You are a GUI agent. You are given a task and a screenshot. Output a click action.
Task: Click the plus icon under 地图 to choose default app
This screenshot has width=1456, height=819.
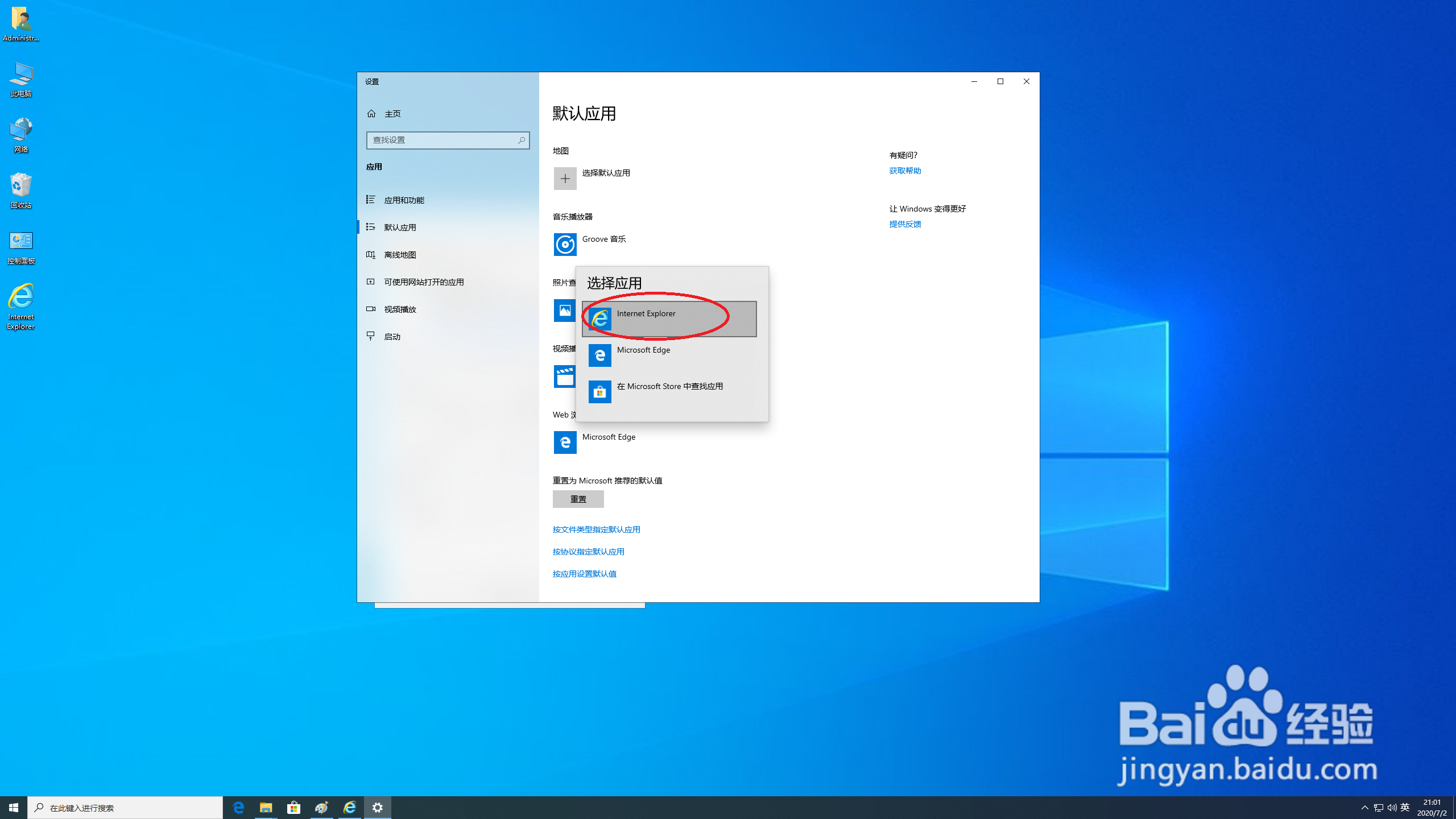pos(565,178)
